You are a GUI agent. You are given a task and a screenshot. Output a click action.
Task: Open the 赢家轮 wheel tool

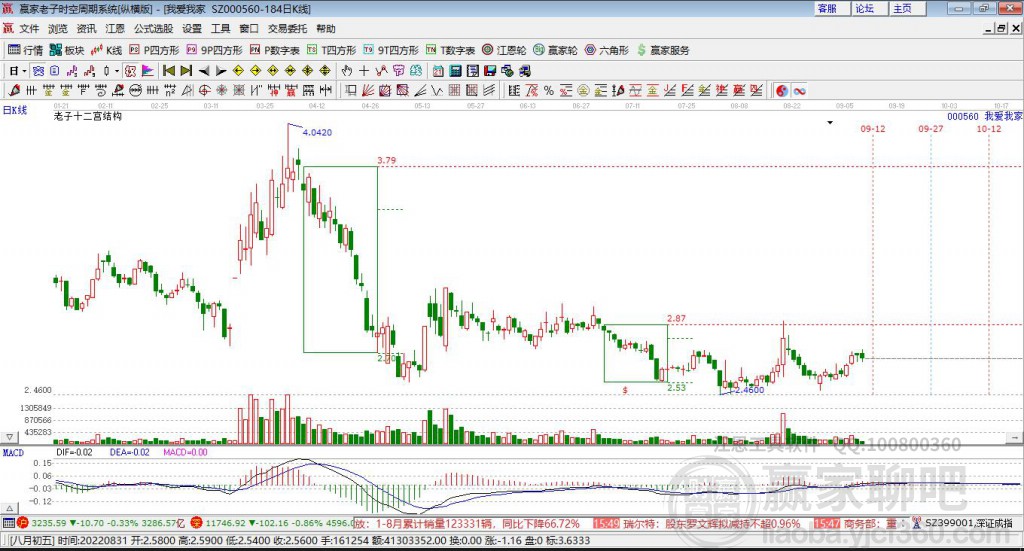[555, 50]
